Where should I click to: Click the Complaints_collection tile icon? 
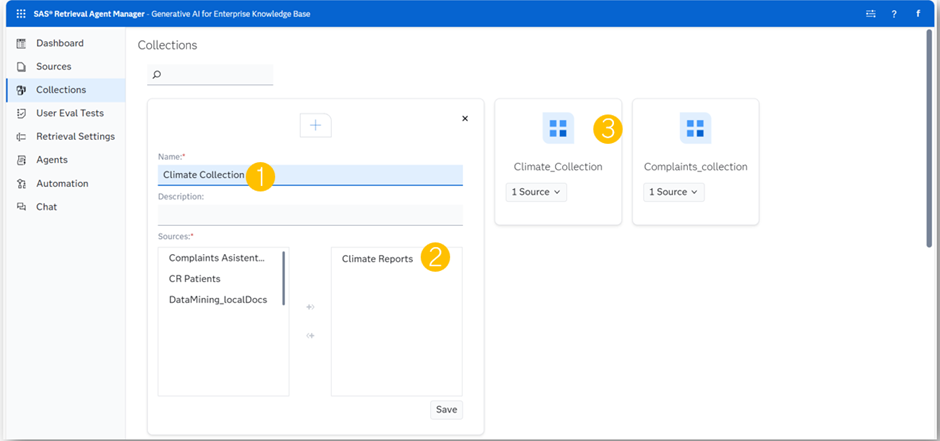click(695, 128)
